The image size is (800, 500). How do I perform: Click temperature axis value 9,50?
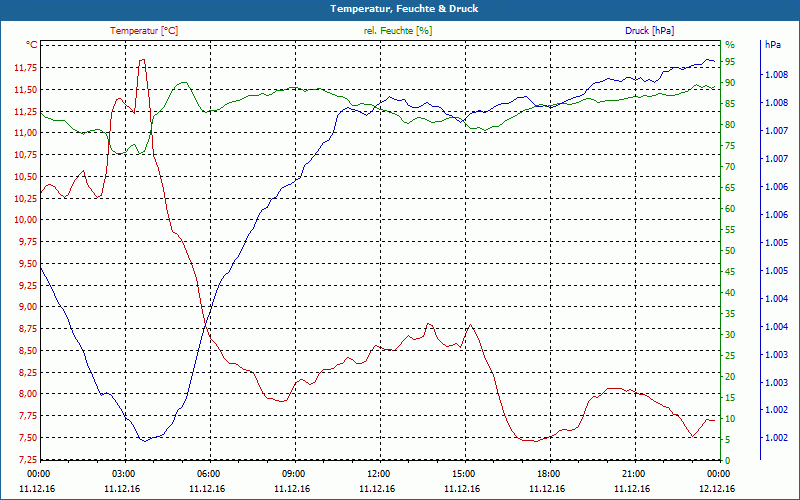click(x=28, y=264)
